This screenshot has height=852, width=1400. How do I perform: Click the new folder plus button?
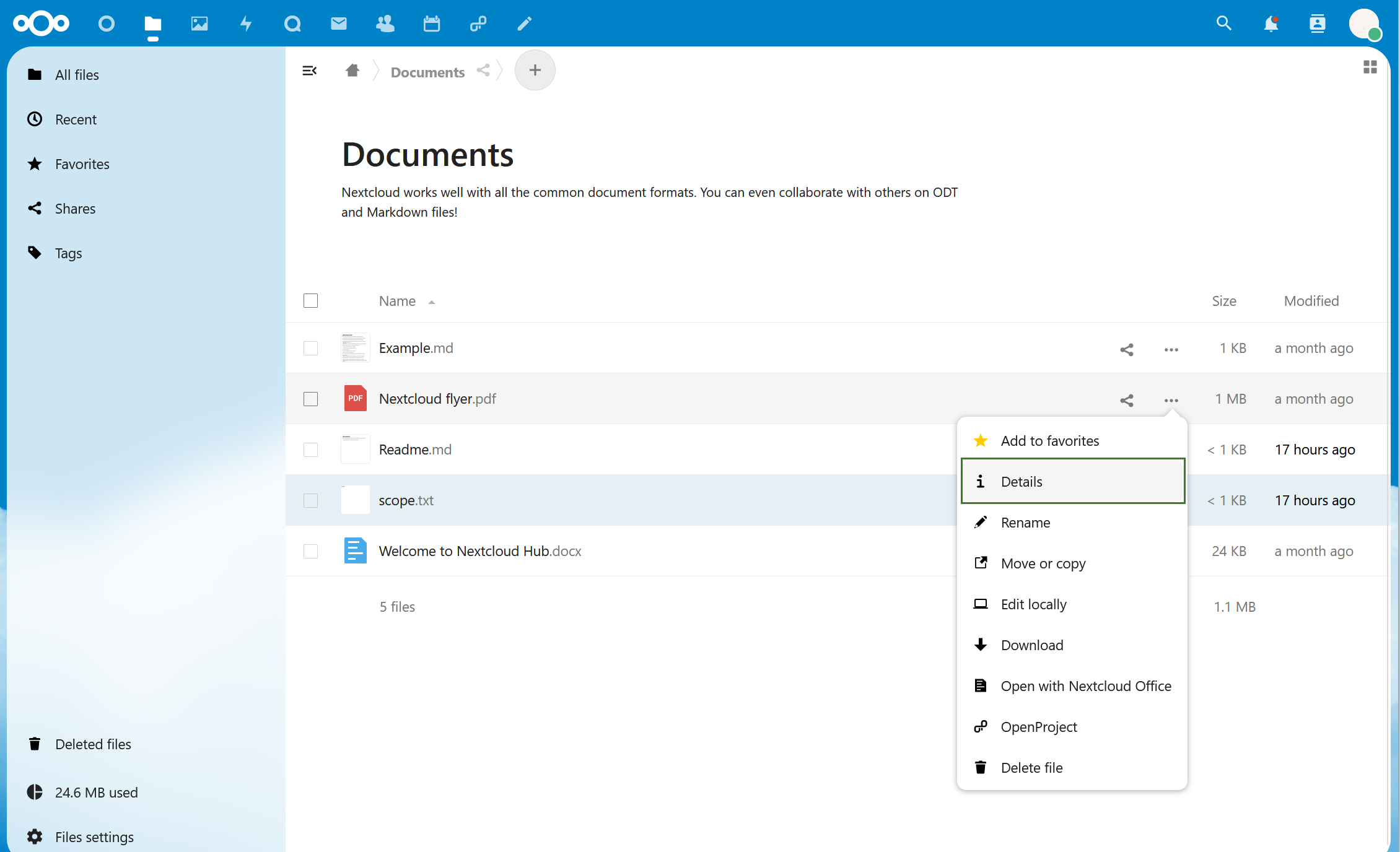[534, 71]
